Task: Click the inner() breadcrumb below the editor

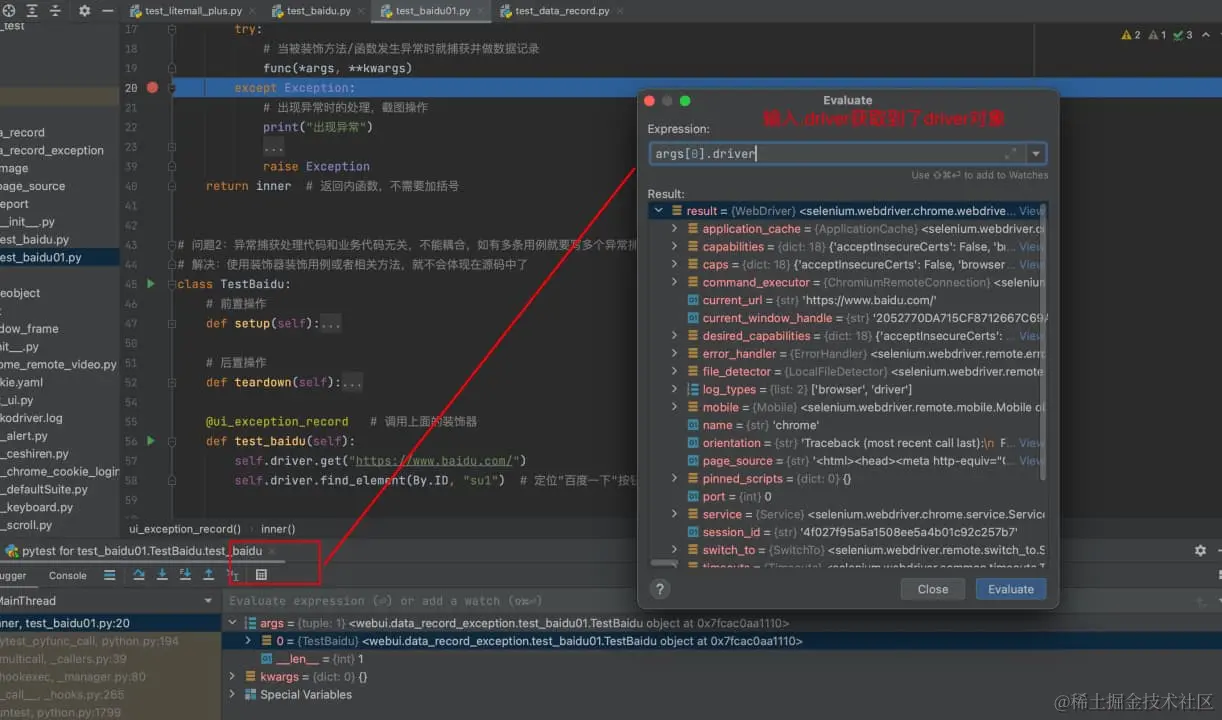Action: 278,529
